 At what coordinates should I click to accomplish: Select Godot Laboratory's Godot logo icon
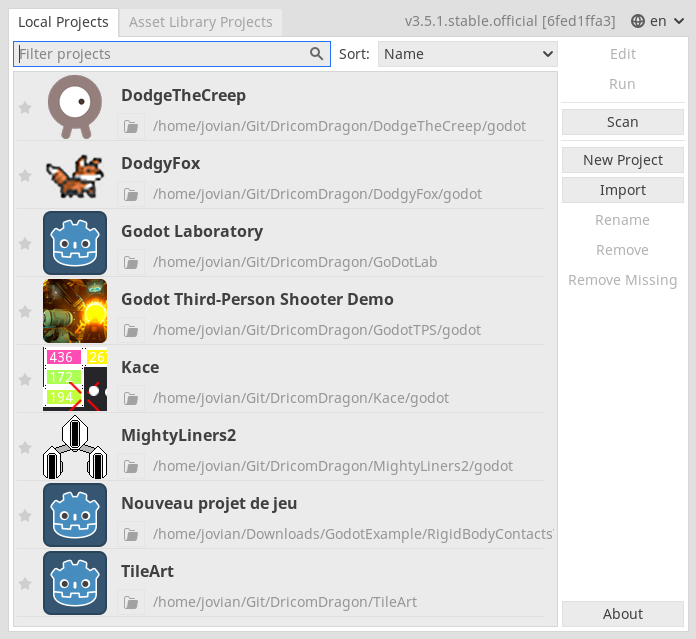[75, 243]
